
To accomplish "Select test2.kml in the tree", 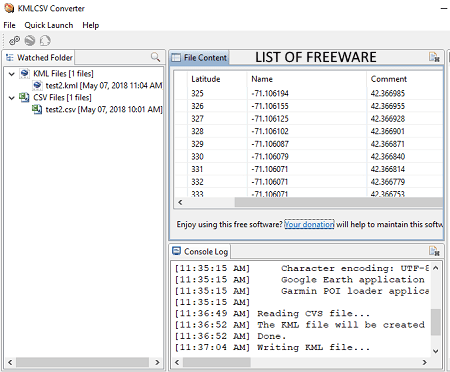I will click(104, 86).
